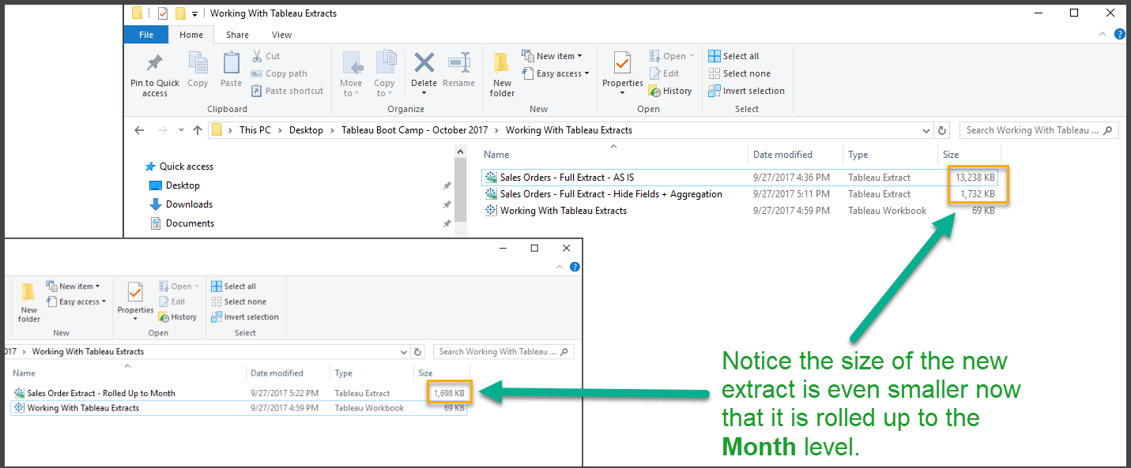Click Select all in upper Select group
Viewport: 1131px width, 468px height.
click(733, 56)
